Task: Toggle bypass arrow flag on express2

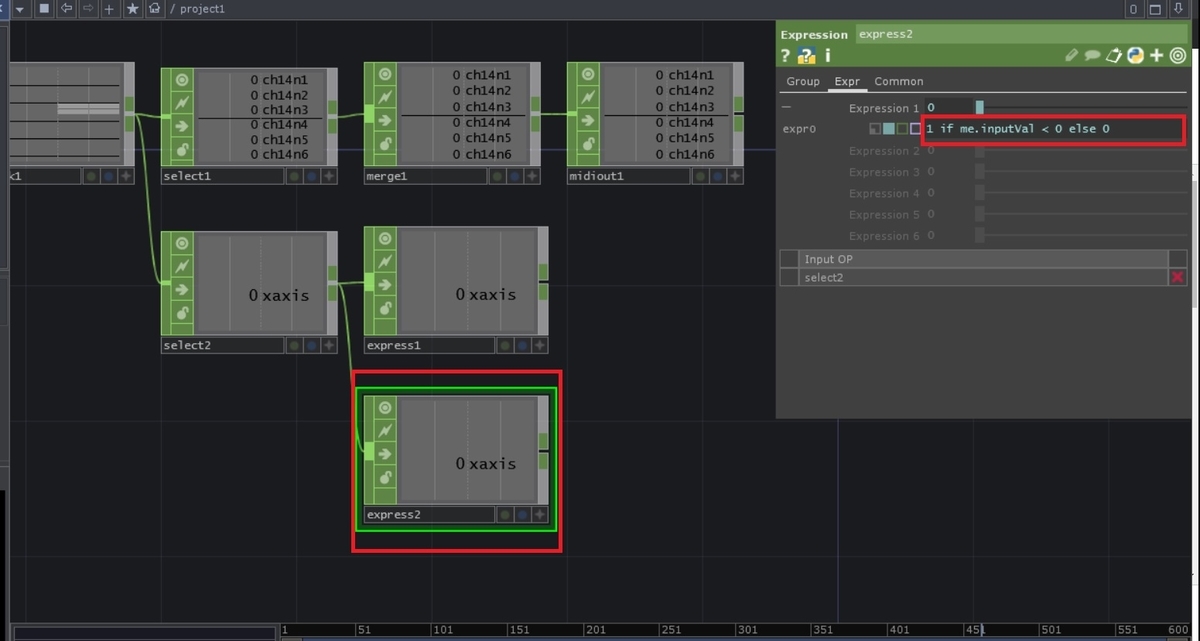Action: (385, 454)
